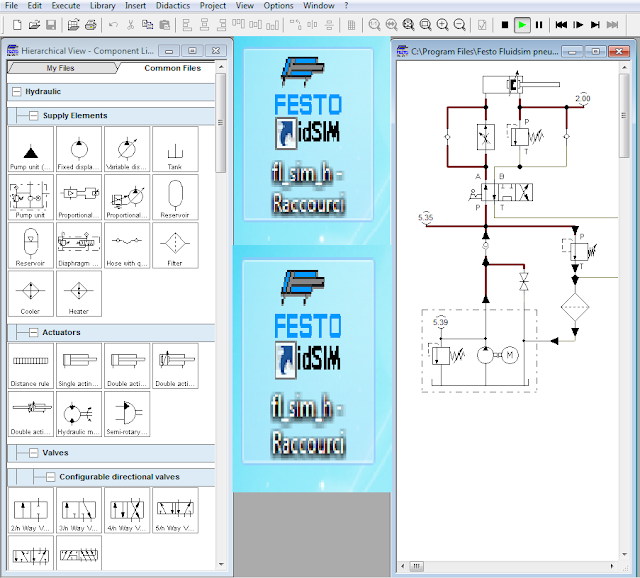Click the single step playback icon
The width and height of the screenshot is (640, 578).
(578, 25)
